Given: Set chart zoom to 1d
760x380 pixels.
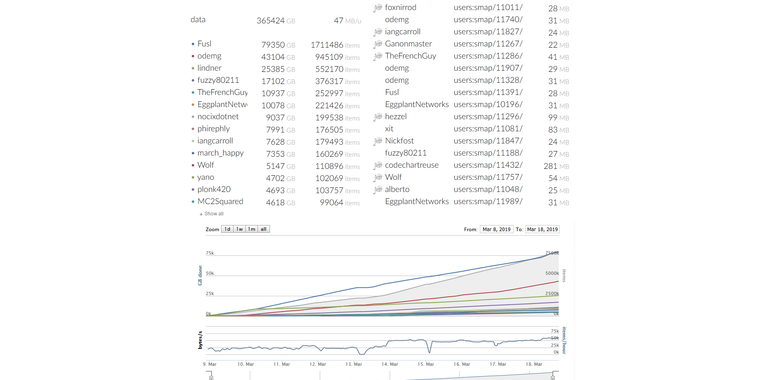Looking at the screenshot, I should 227,229.
